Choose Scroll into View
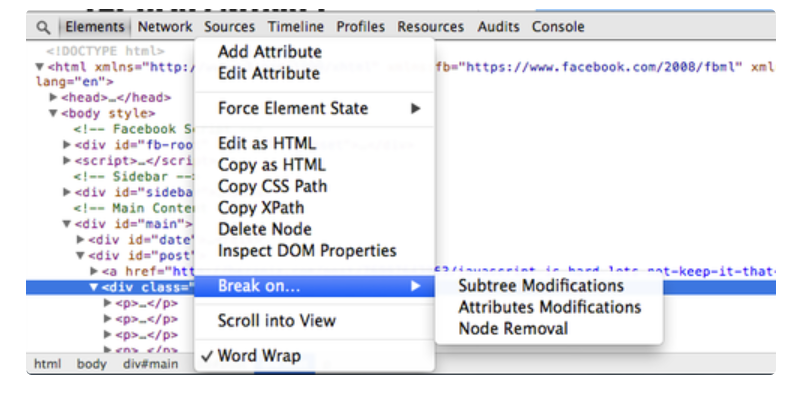 click(x=314, y=321)
